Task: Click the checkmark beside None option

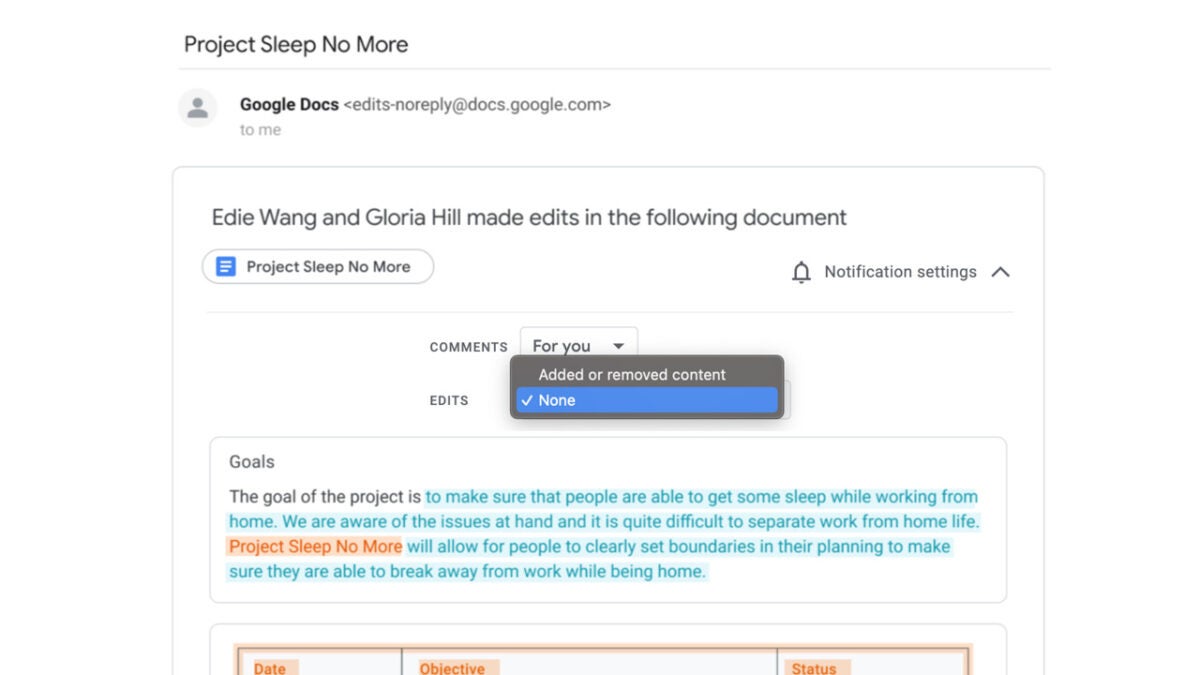Action: (527, 400)
